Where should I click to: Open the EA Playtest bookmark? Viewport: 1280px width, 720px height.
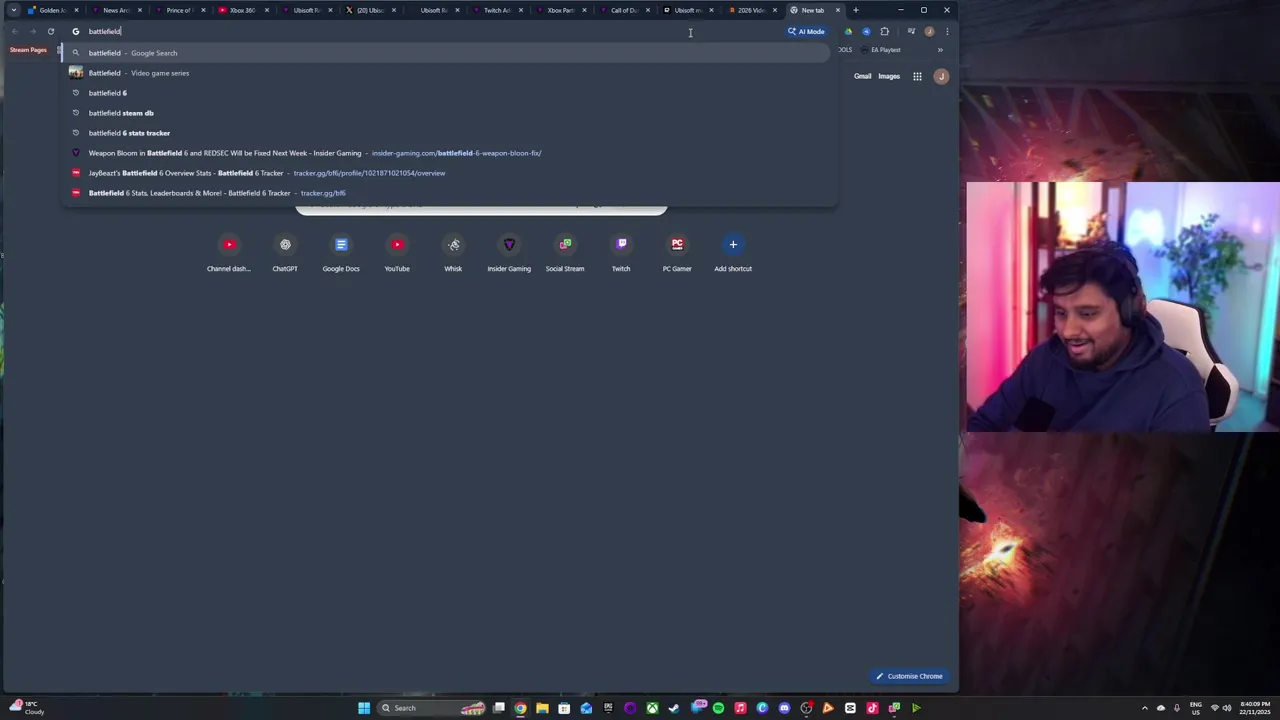(881, 50)
